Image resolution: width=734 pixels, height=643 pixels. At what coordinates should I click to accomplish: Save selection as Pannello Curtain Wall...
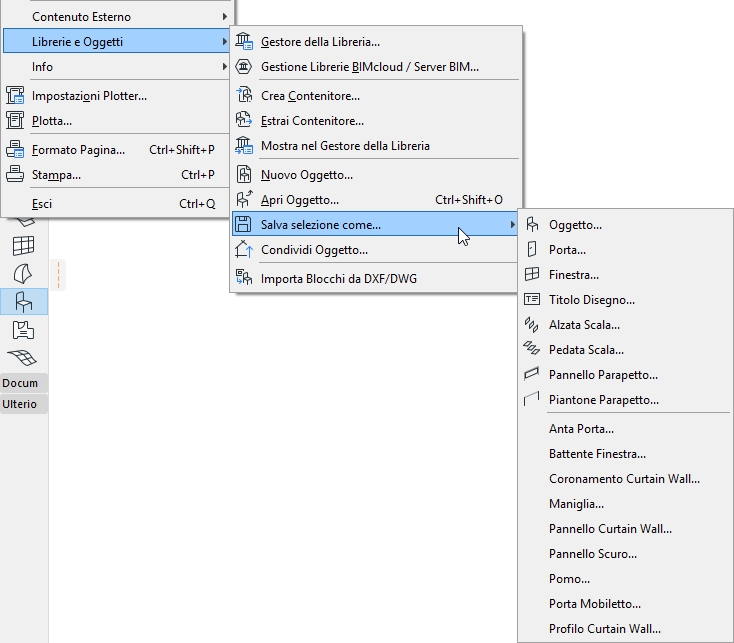(626, 529)
